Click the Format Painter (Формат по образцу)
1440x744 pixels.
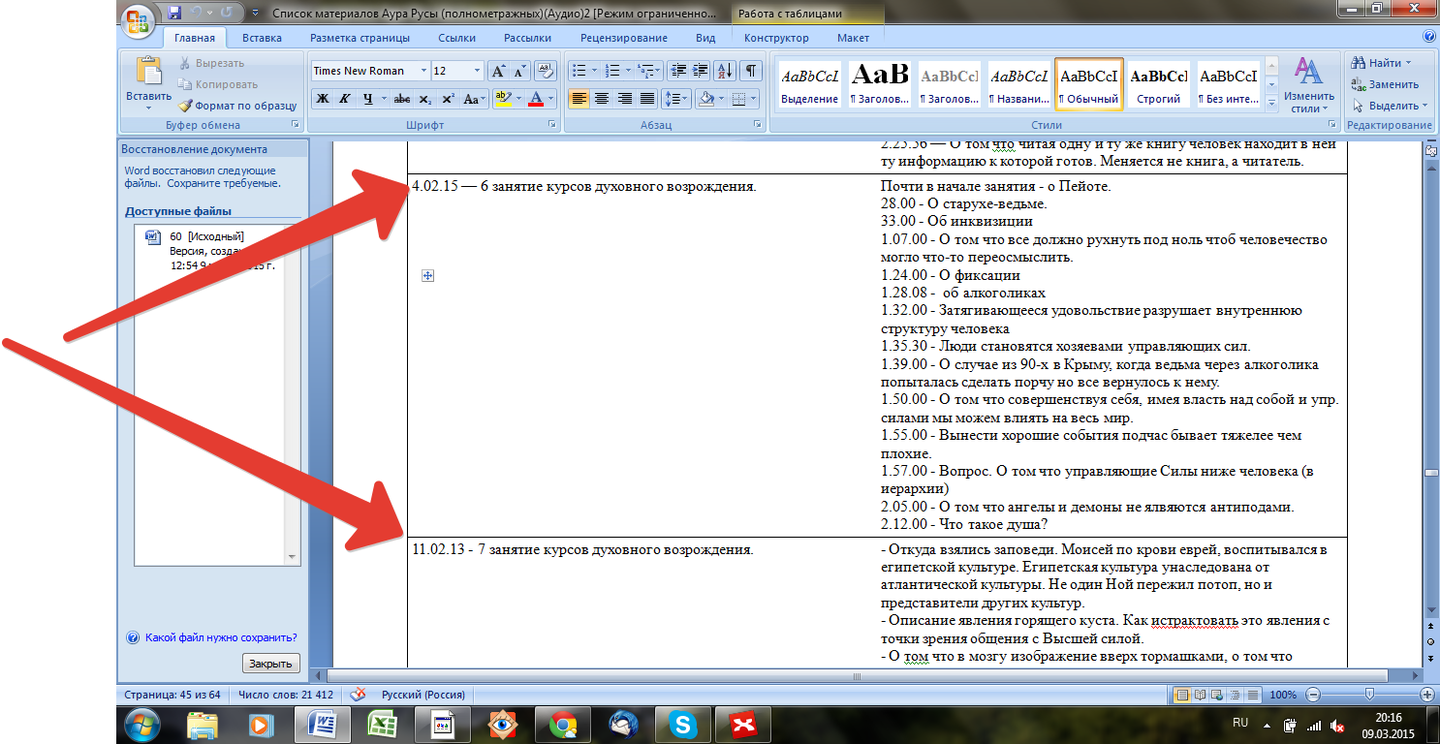238,106
